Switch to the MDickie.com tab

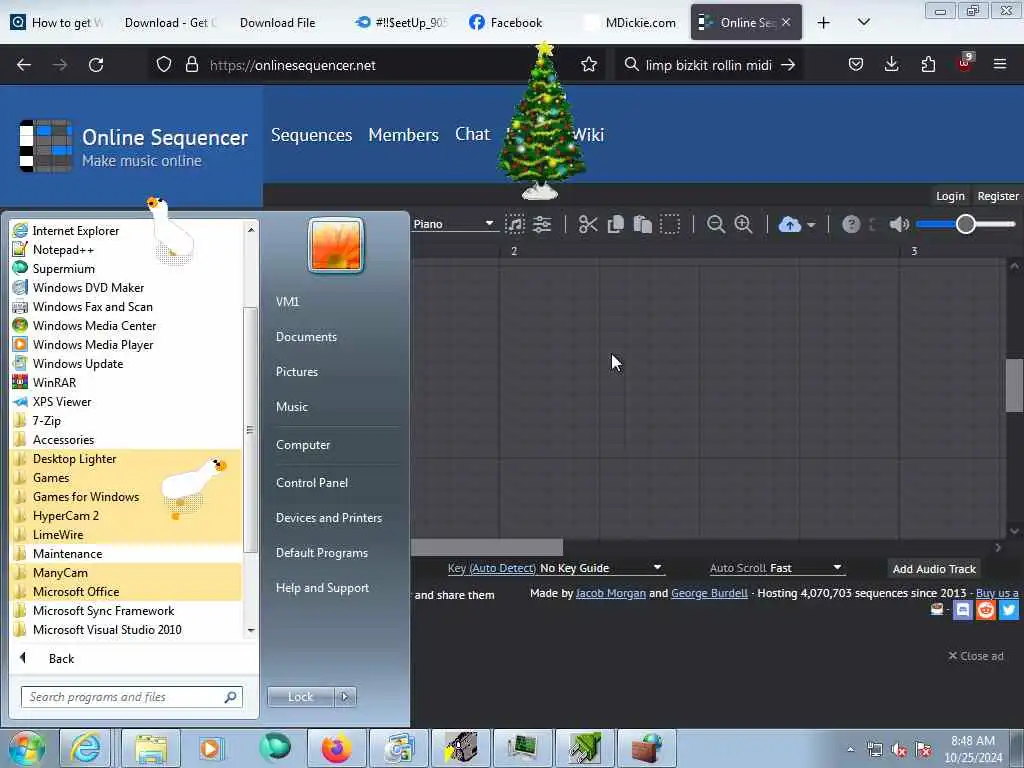[x=631, y=22]
